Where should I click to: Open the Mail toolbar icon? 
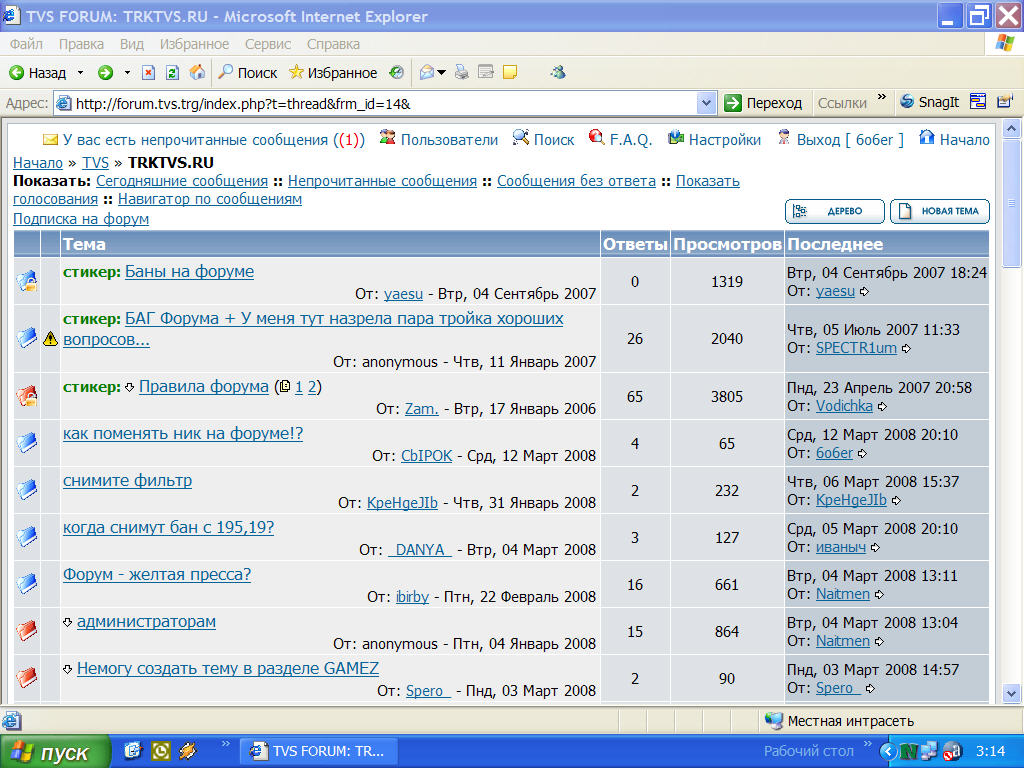[x=427, y=73]
